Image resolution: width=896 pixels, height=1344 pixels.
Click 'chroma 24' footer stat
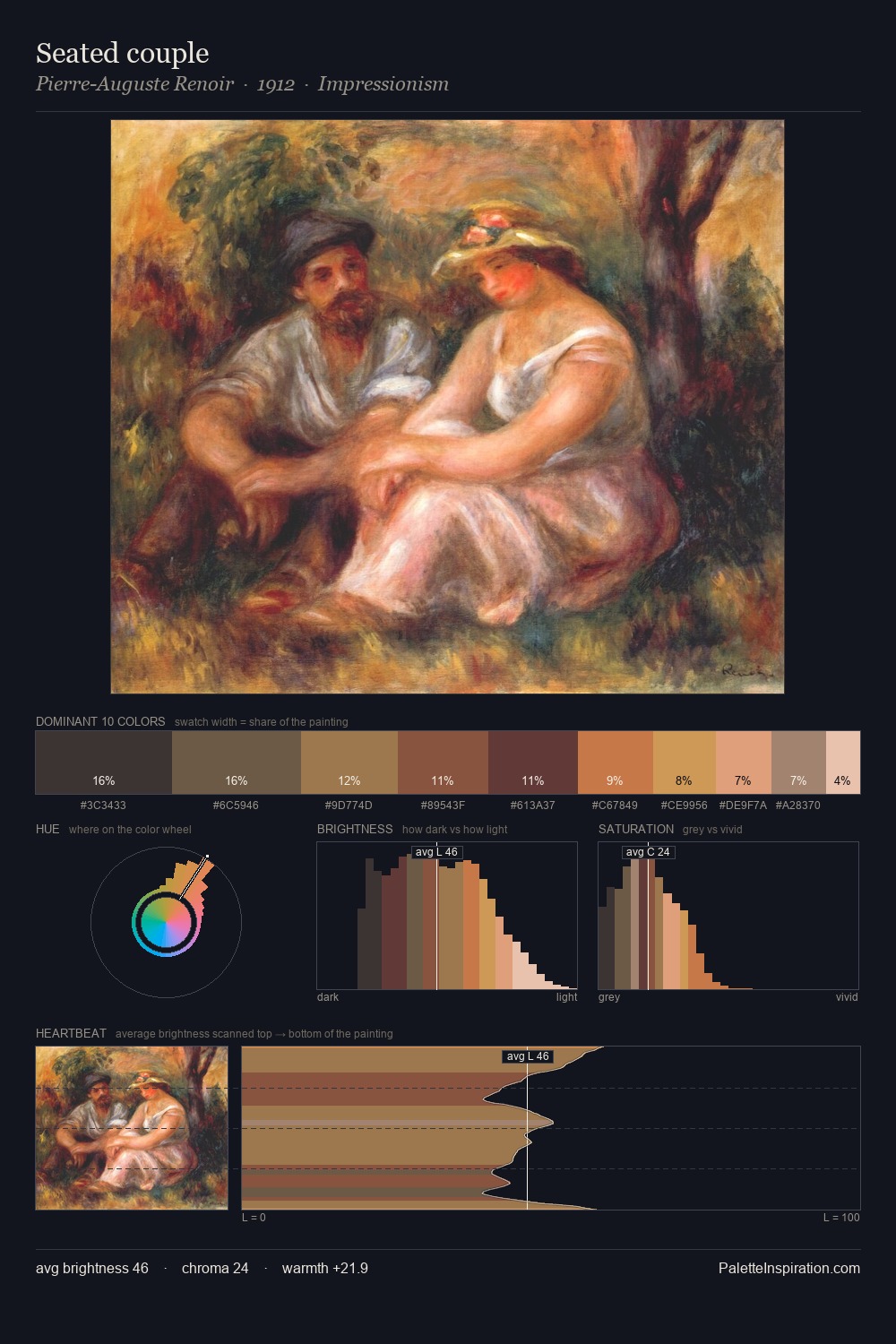[x=215, y=1268]
